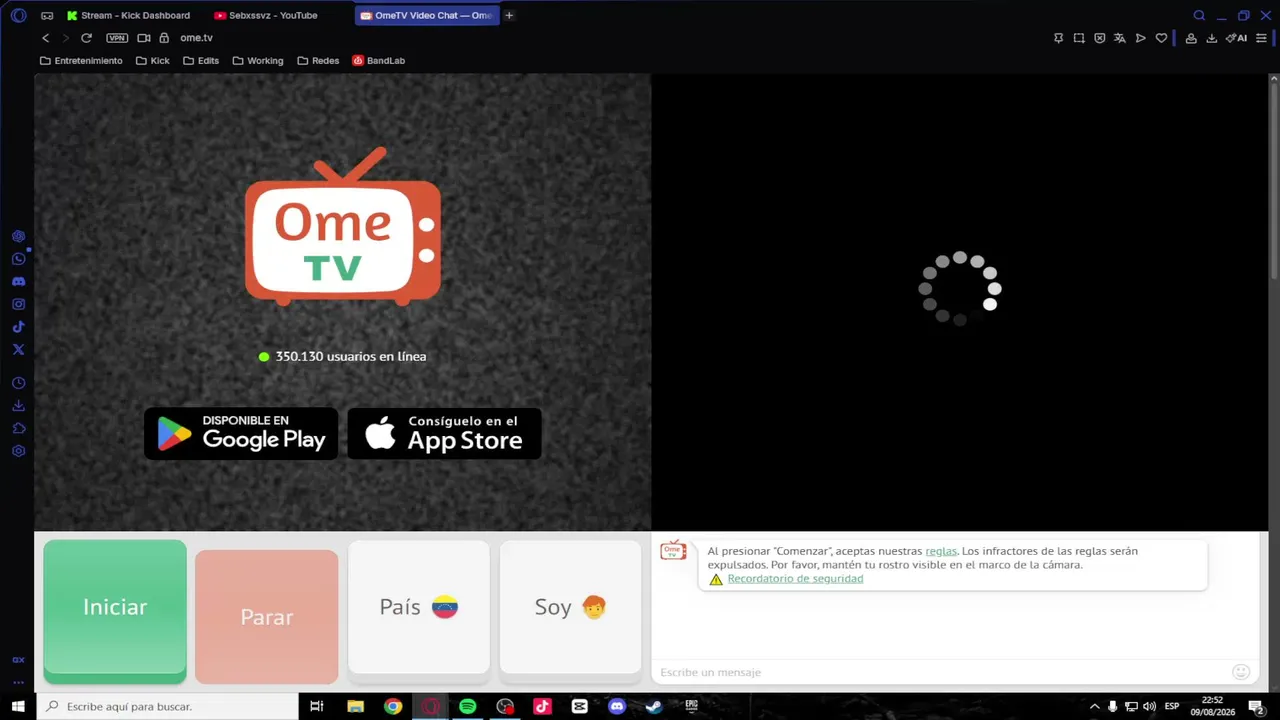Show hidden system tray icons
This screenshot has height=720, width=1280.
coord(1094,706)
